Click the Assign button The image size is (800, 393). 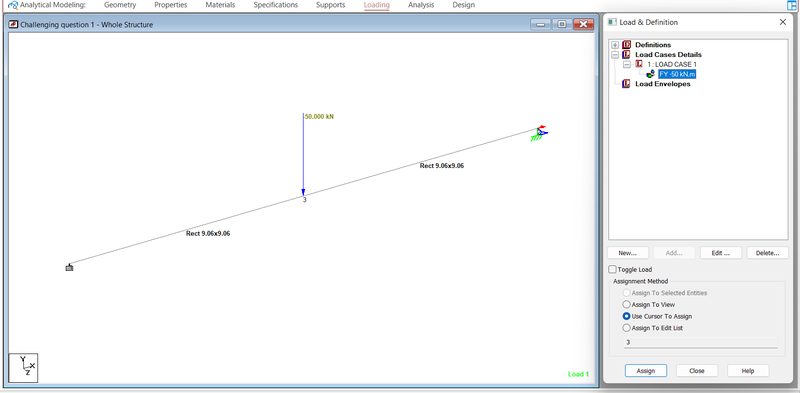tap(646, 371)
